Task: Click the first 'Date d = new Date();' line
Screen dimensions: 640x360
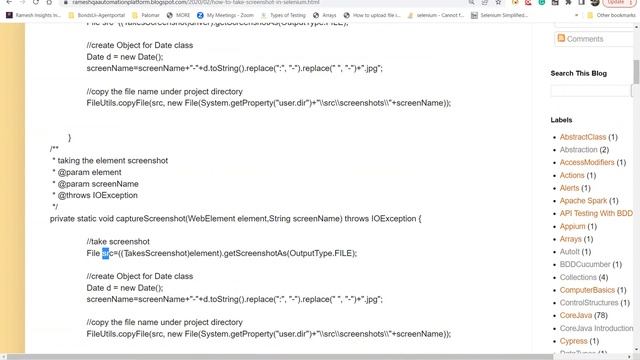Action: click(x=125, y=57)
